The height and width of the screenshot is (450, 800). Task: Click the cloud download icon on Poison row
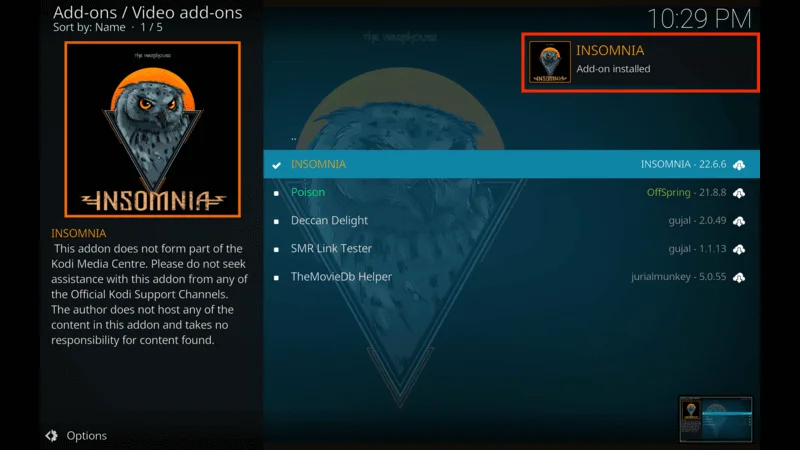coord(739,193)
